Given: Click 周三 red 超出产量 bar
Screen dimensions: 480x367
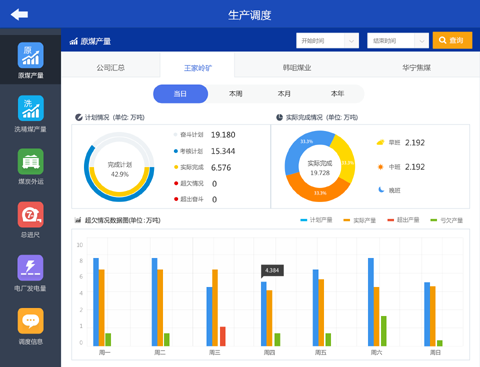Looking at the screenshot, I should point(223,336).
